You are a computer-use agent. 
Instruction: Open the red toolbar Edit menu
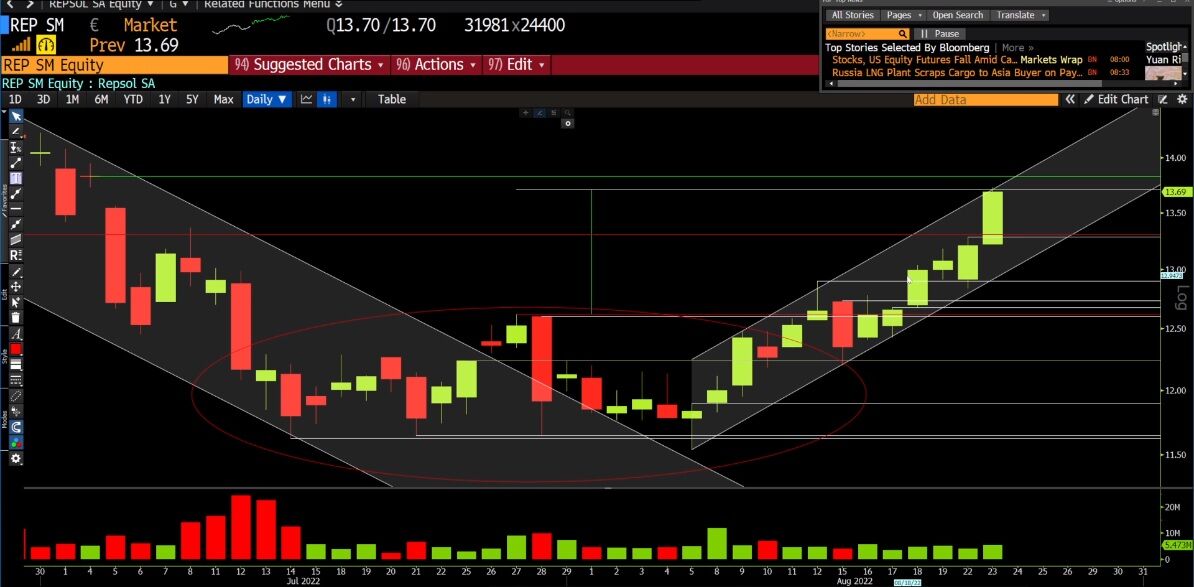click(x=517, y=65)
